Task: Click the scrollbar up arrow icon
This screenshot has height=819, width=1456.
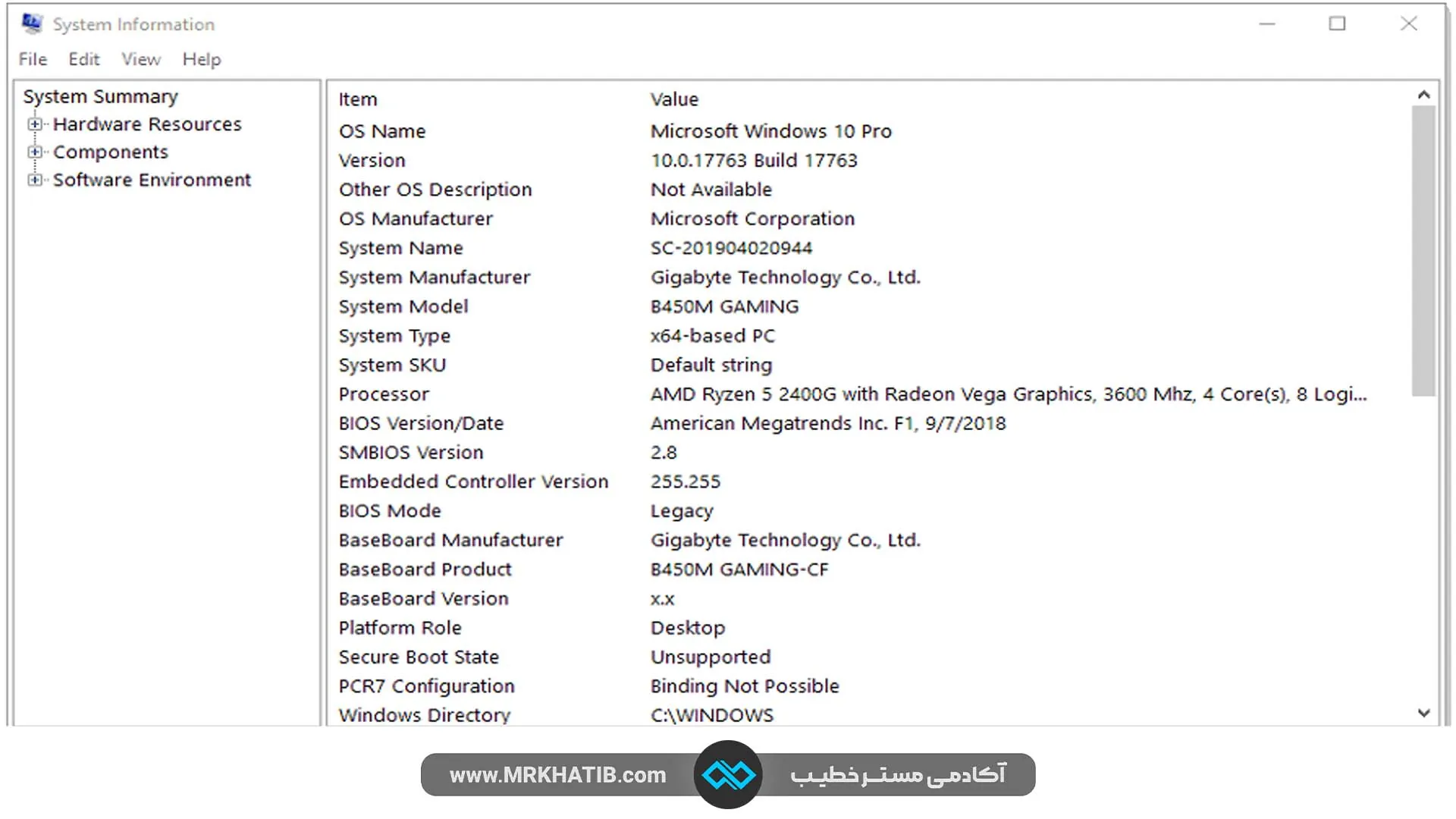Action: point(1424,93)
